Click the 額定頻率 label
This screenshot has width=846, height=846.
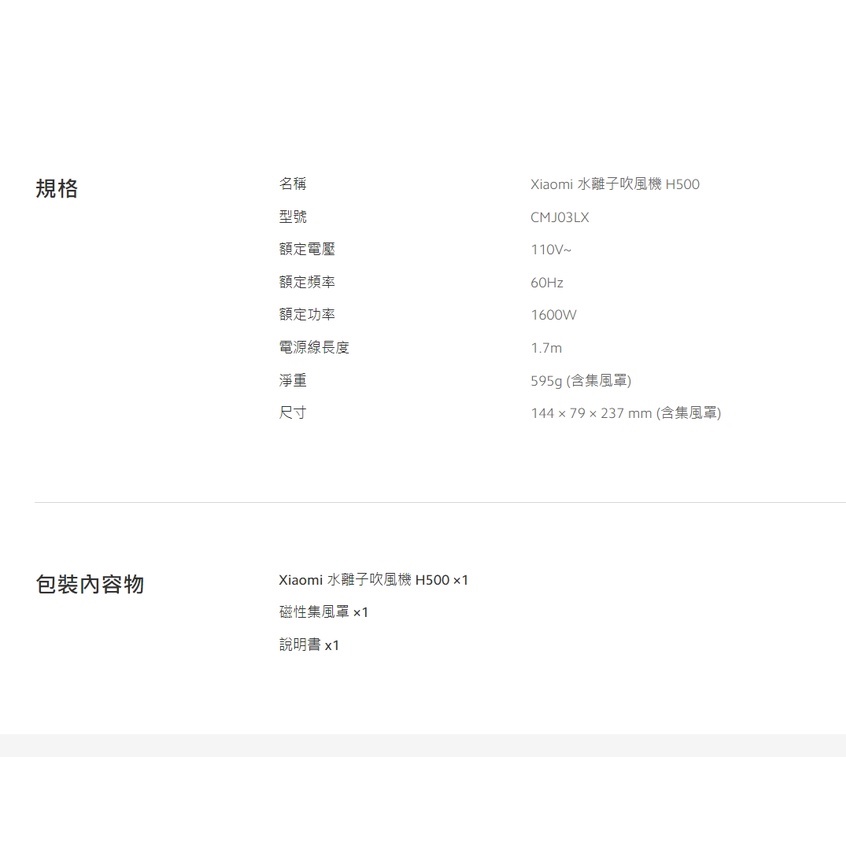click(307, 282)
